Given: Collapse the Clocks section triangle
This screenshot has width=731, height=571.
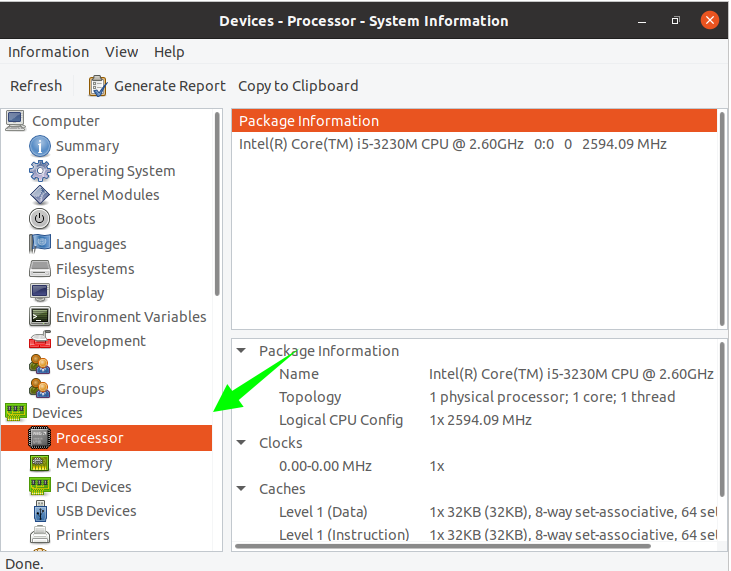Looking at the screenshot, I should 241,443.
